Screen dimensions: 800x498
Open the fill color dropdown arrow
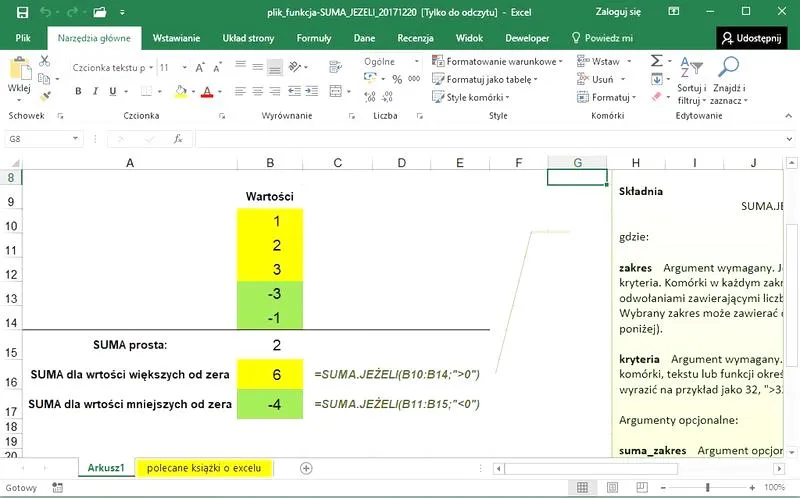point(193,92)
